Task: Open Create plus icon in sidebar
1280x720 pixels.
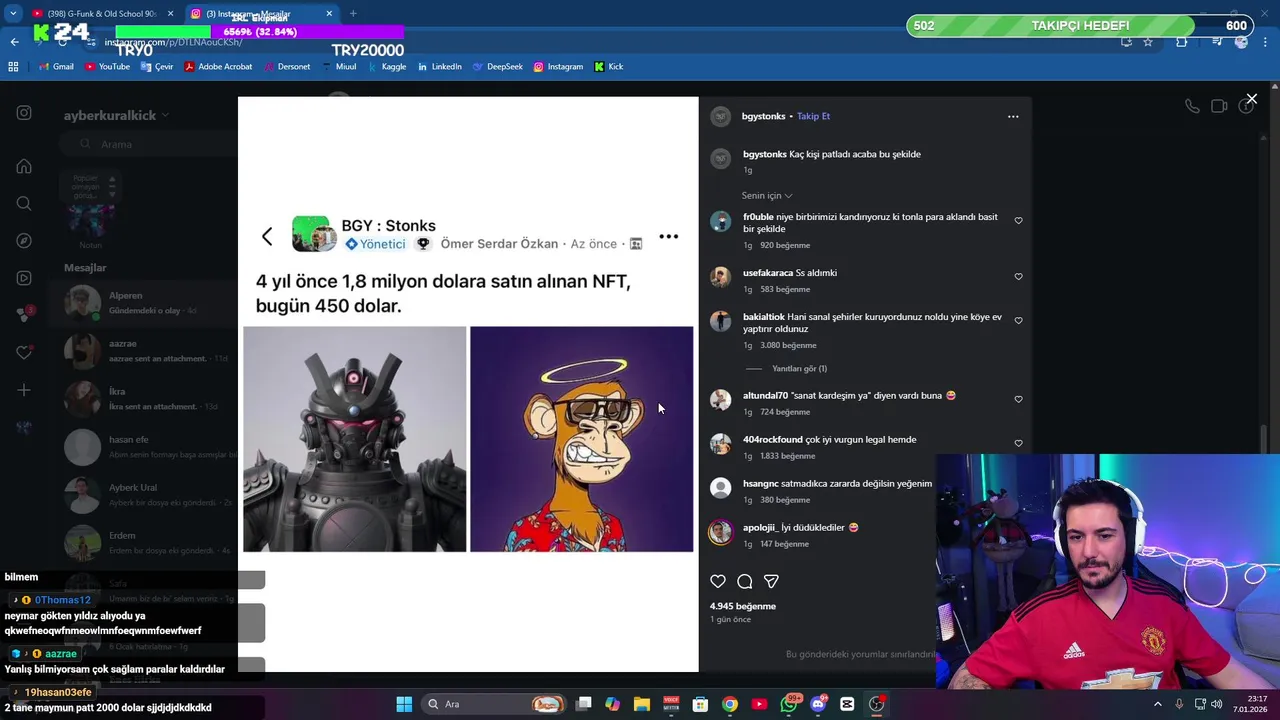Action: click(24, 390)
